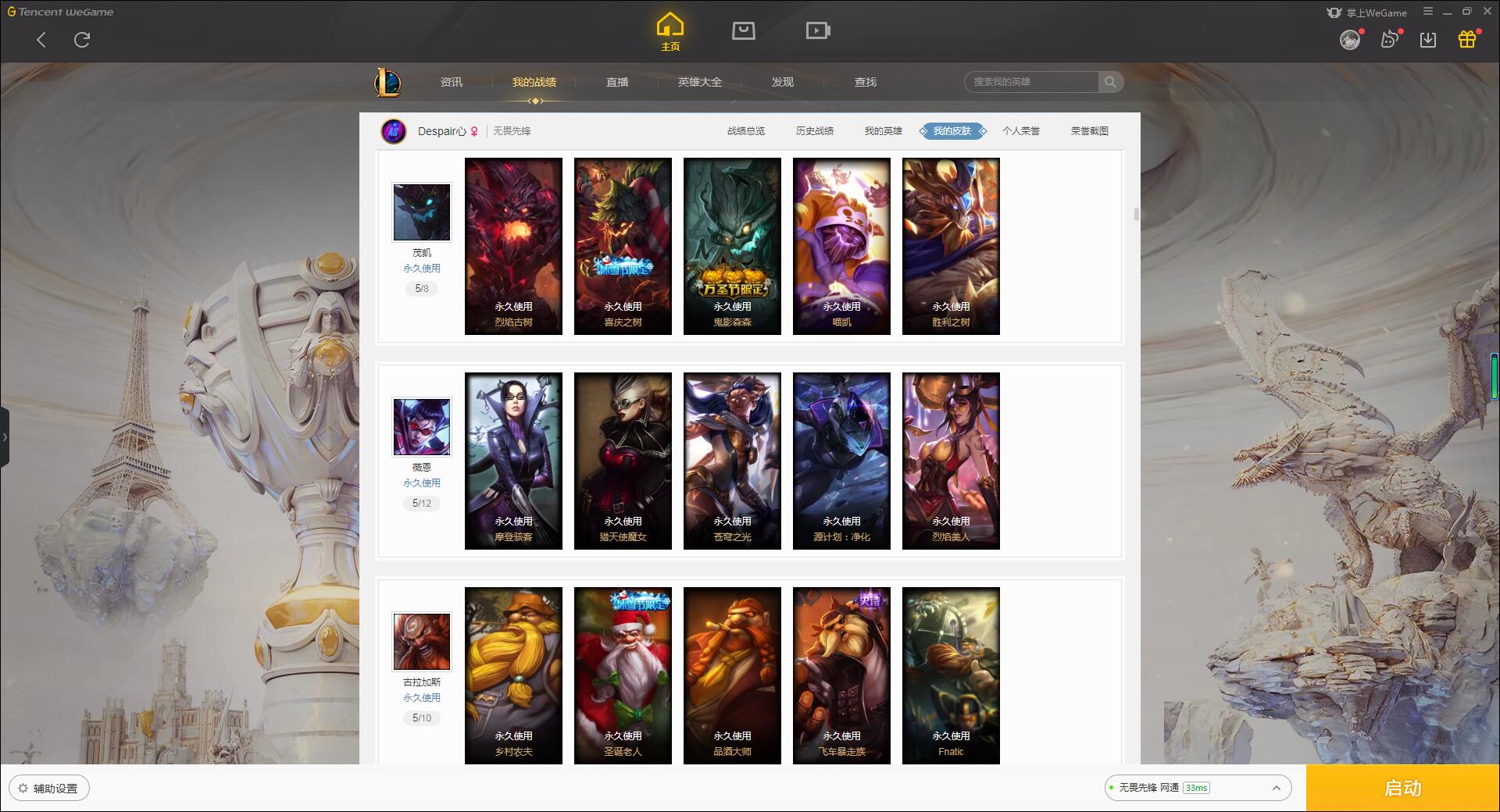Screen dimensions: 1500x812
Task: Open the 摩登骇客 skin card
Action: point(513,461)
